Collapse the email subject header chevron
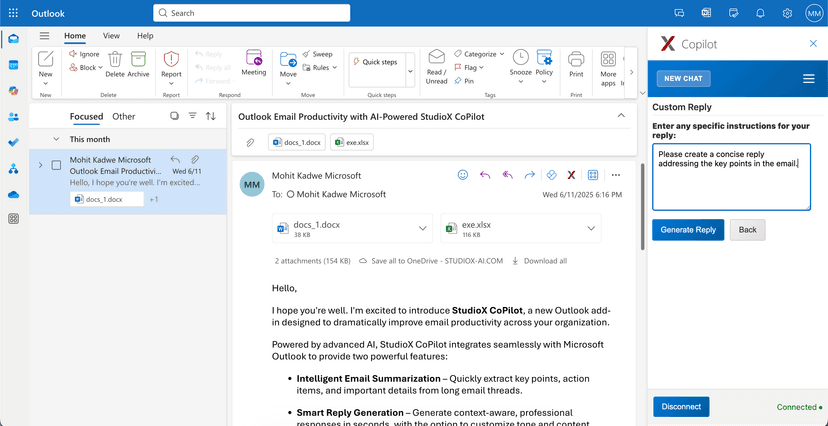This screenshot has width=828, height=426. [622, 116]
